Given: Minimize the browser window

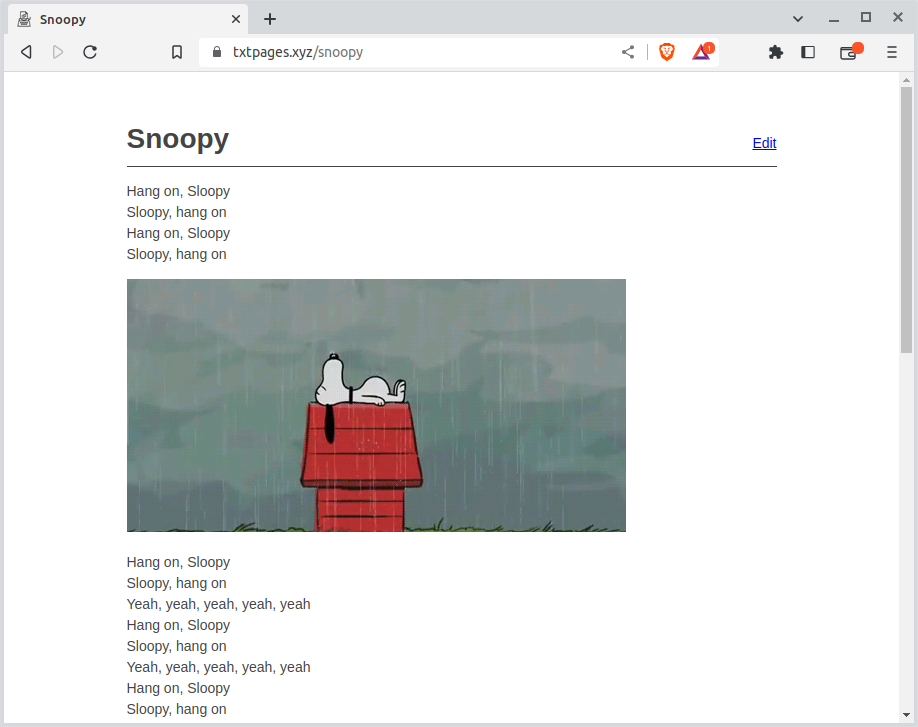Looking at the screenshot, I should (x=834, y=19).
